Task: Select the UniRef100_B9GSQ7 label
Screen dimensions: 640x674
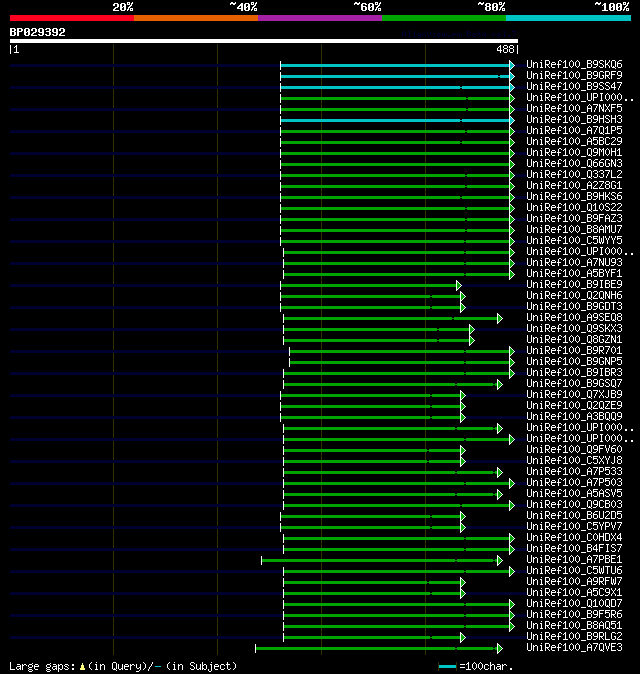Action: (574, 383)
